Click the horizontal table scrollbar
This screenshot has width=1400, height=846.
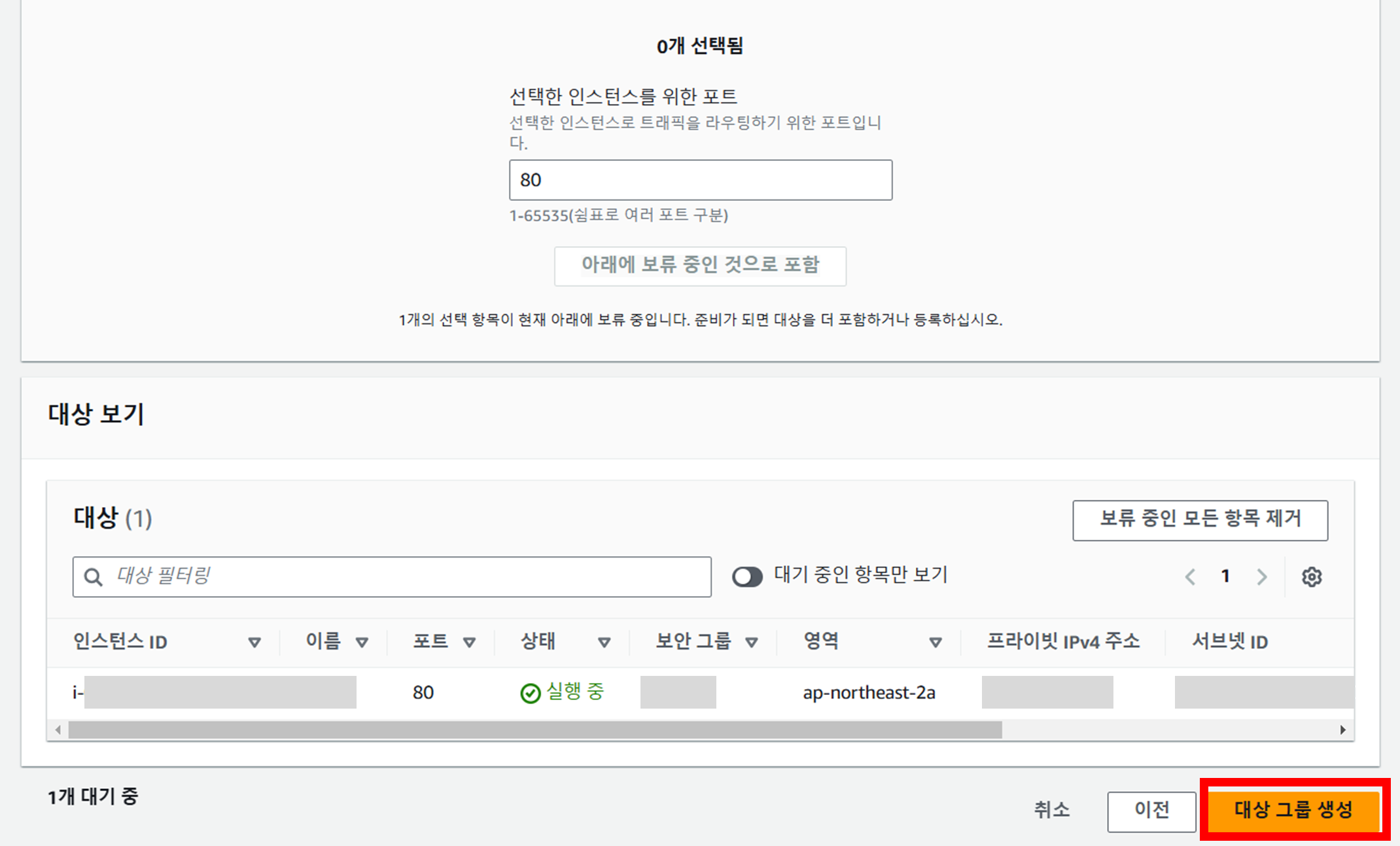534,730
